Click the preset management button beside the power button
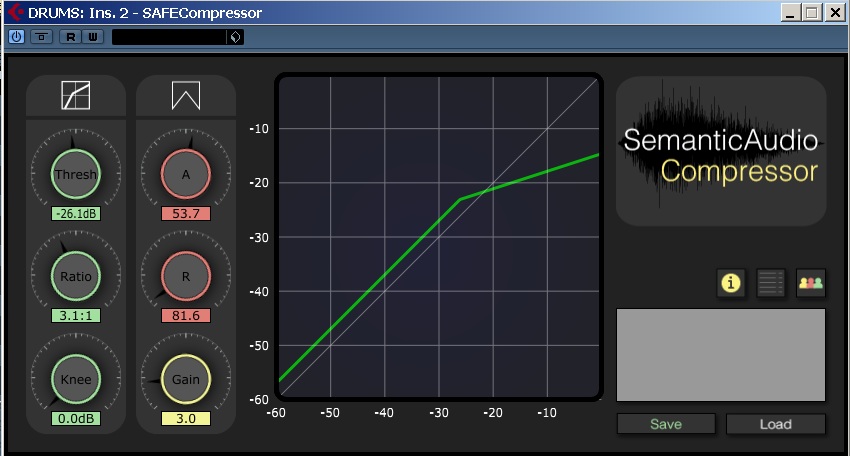 42,37
